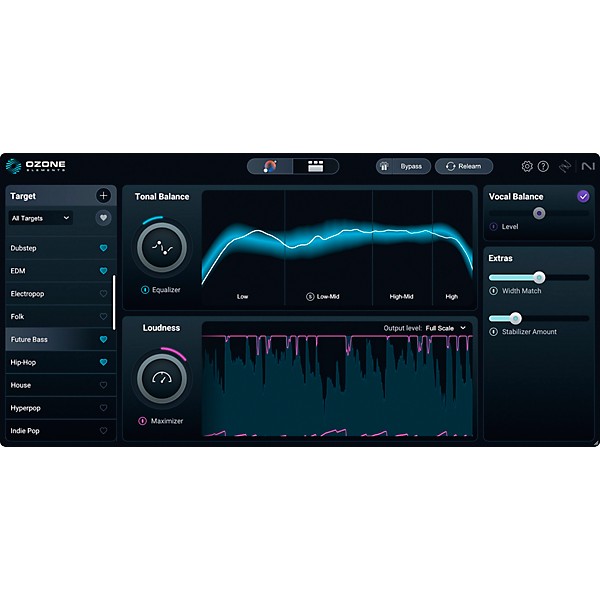The height and width of the screenshot is (600, 600).
Task: Solo the Low-Mid band
Action: coord(310,297)
